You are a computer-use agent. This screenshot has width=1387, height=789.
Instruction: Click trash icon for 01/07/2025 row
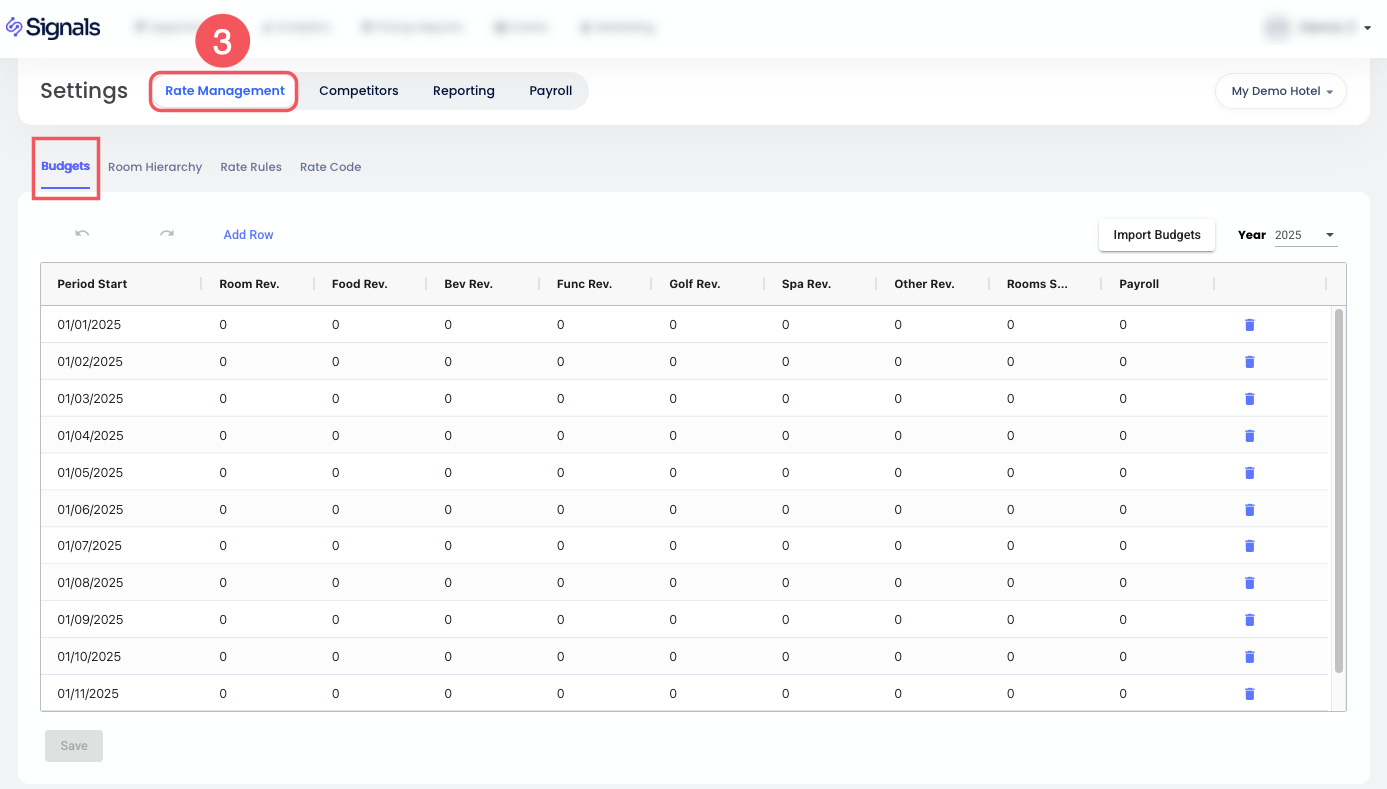point(1249,546)
